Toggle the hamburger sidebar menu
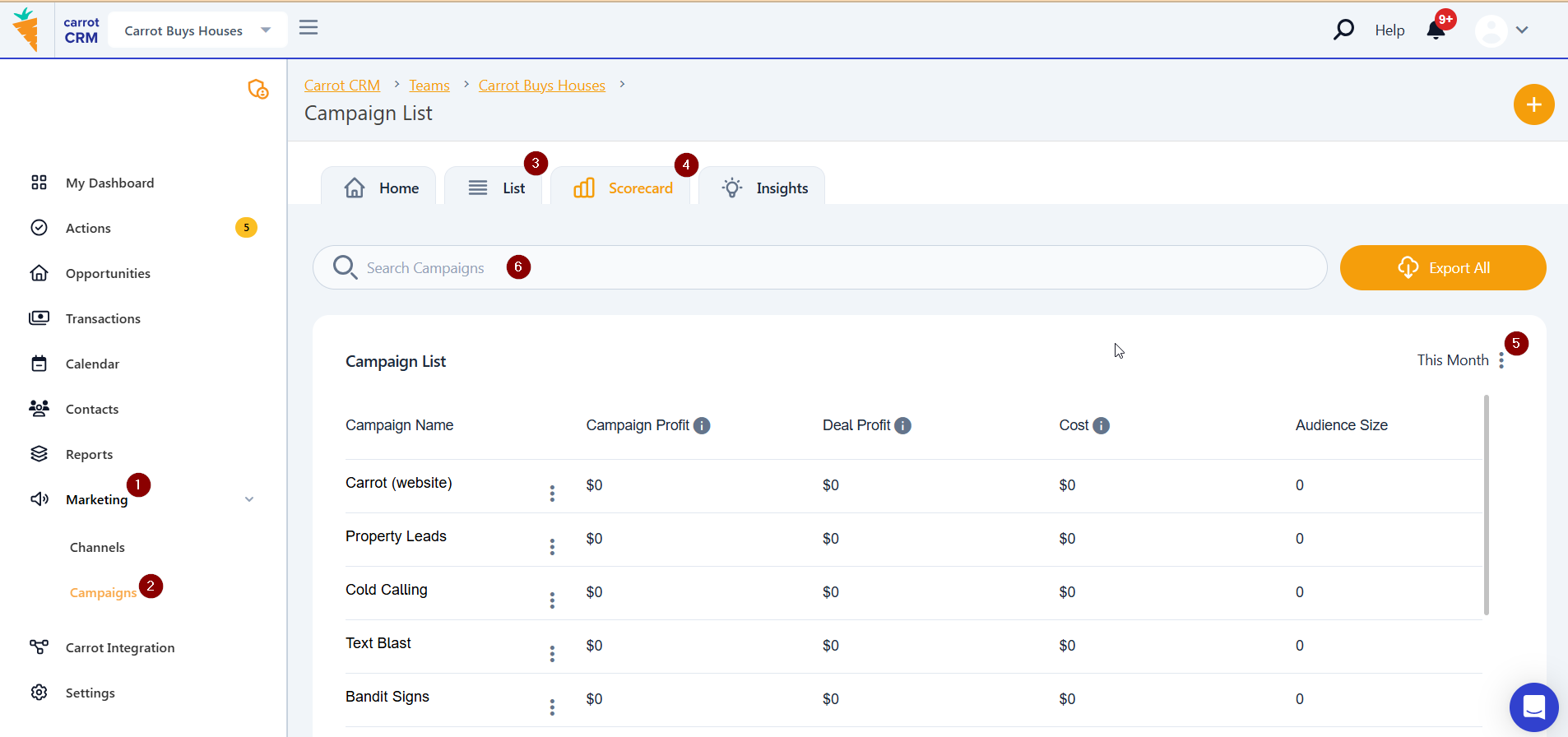The height and width of the screenshot is (737, 1568). pos(308,28)
